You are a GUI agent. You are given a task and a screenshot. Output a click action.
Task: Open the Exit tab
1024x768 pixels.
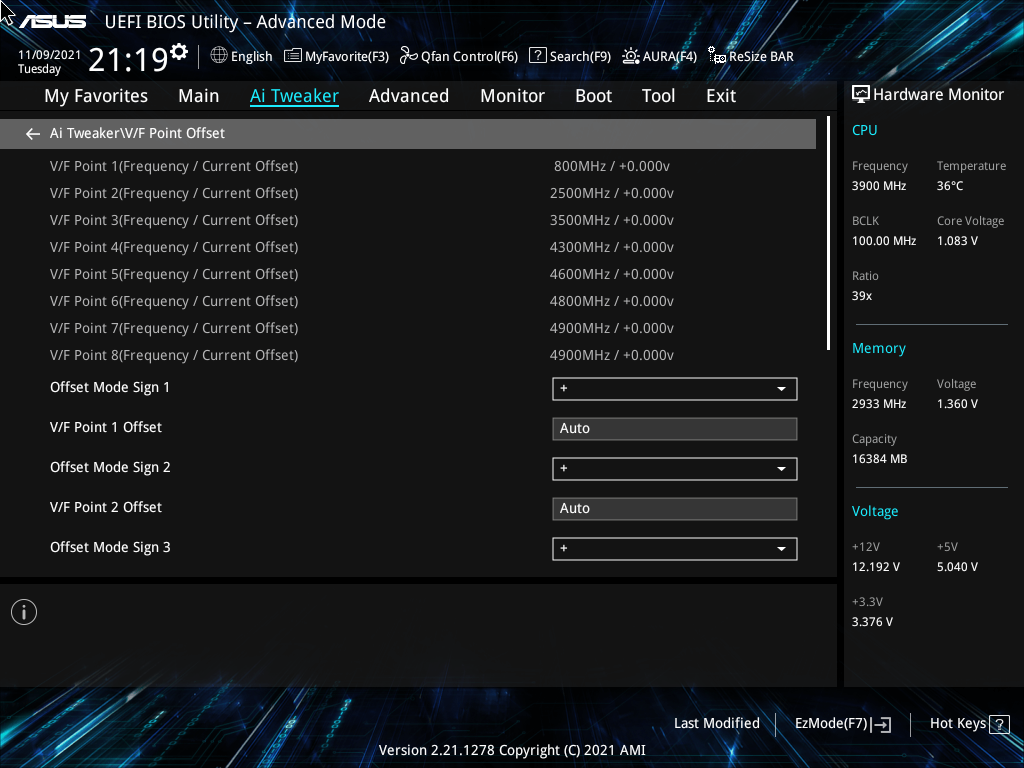click(x=721, y=96)
